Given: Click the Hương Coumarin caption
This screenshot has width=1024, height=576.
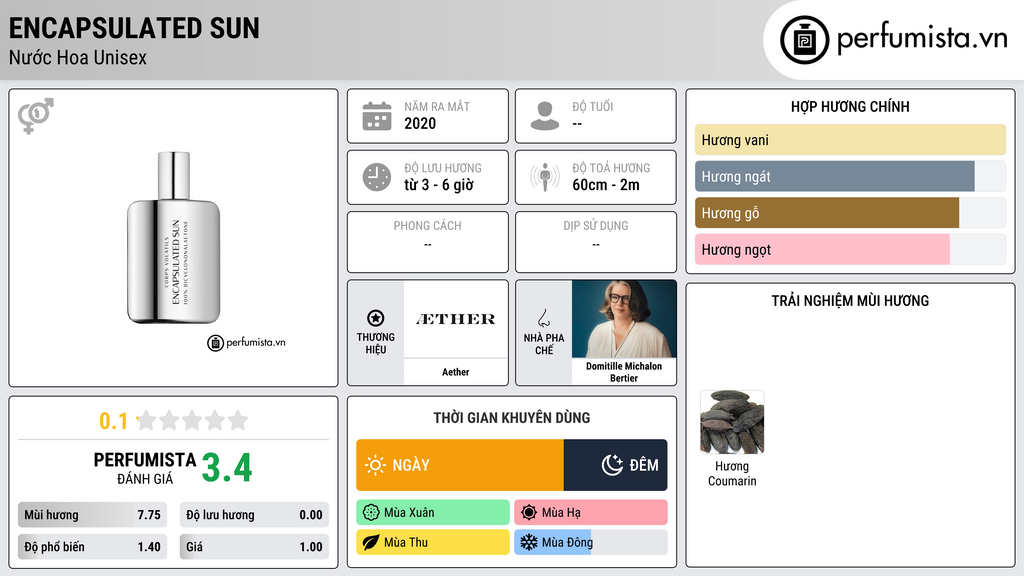Looking at the screenshot, I should click(x=732, y=473).
